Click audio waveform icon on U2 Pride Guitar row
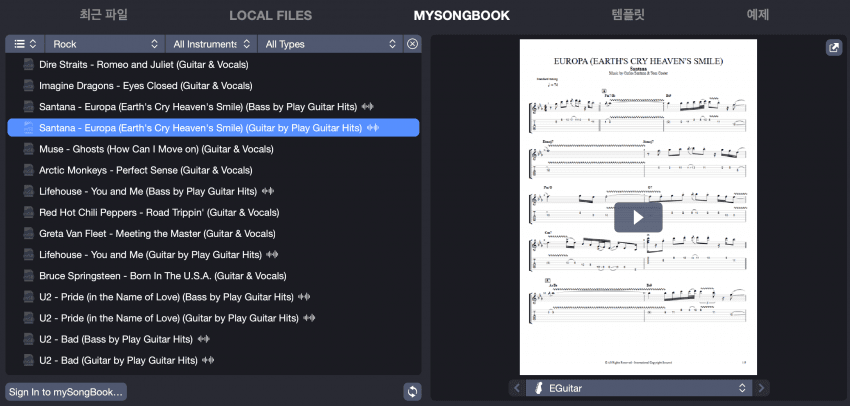The height and width of the screenshot is (406, 850). tap(310, 318)
